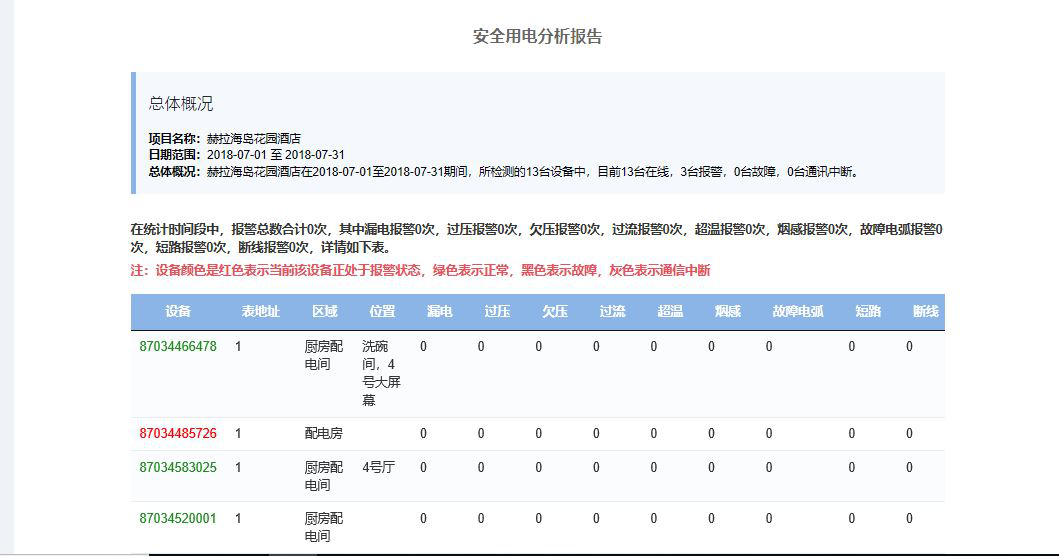Click the 短路 column header

868,312
